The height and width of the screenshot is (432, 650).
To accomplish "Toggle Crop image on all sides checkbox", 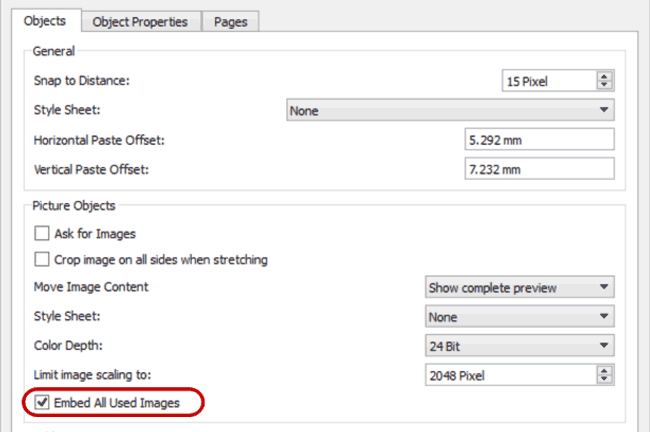I will tap(42, 260).
